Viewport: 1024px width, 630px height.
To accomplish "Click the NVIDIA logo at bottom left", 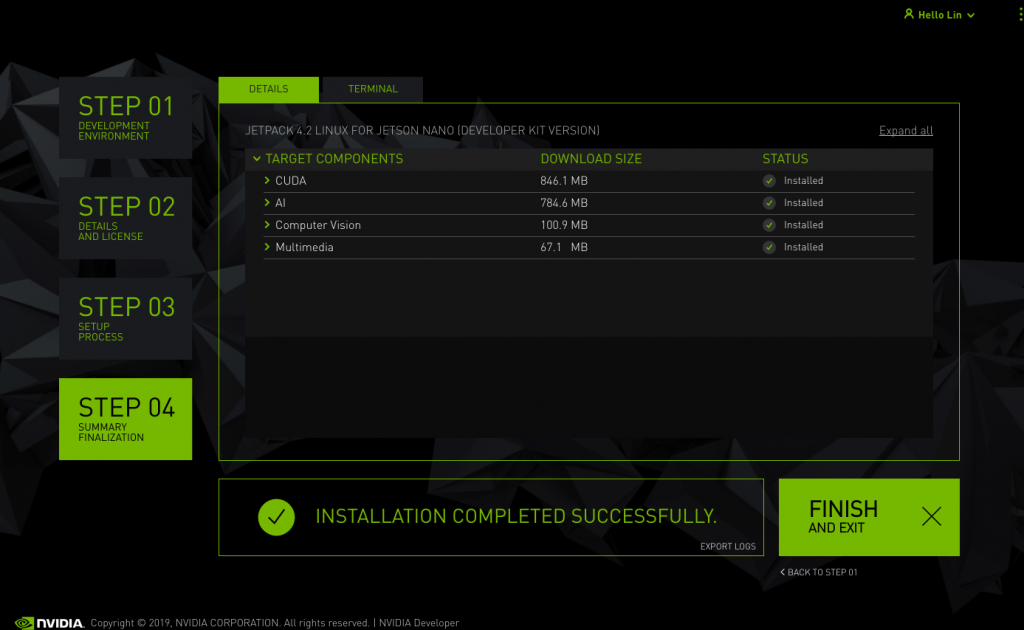I will (50, 623).
